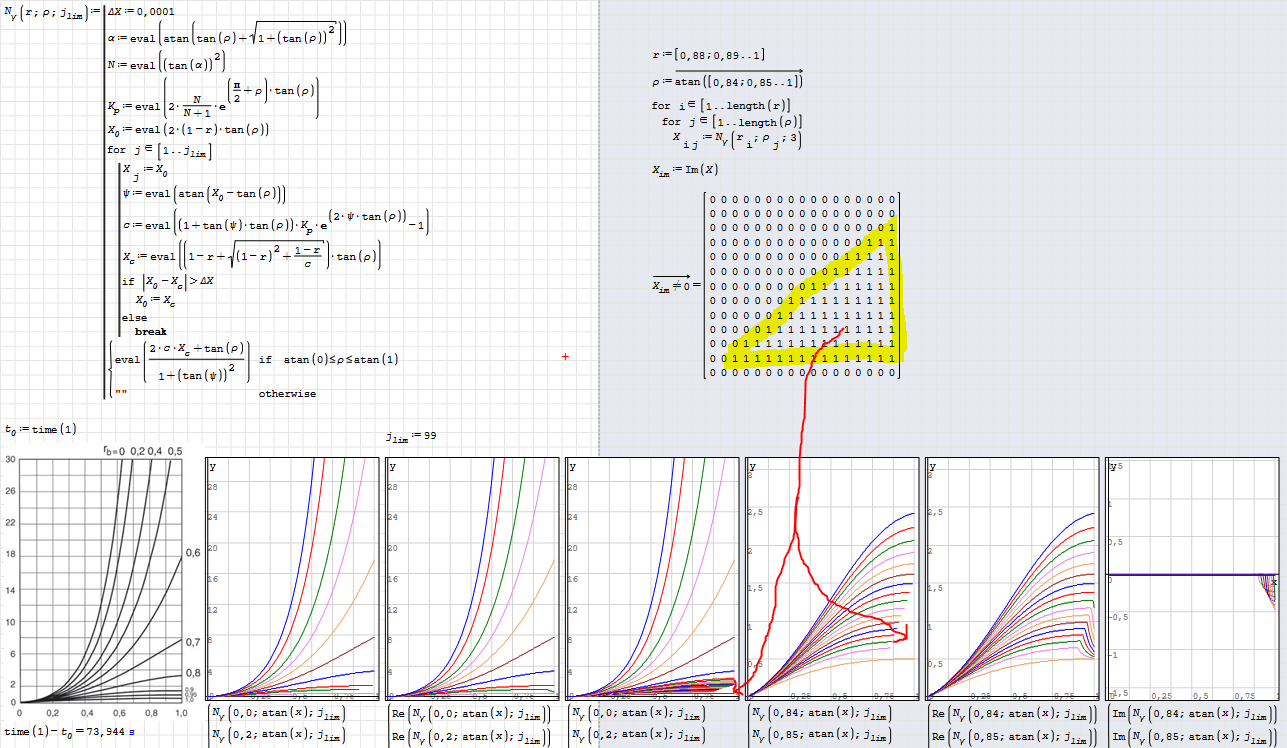Select the t_0 := time(1) region
This screenshot has width=1287, height=748.
pyautogui.click(x=40, y=429)
